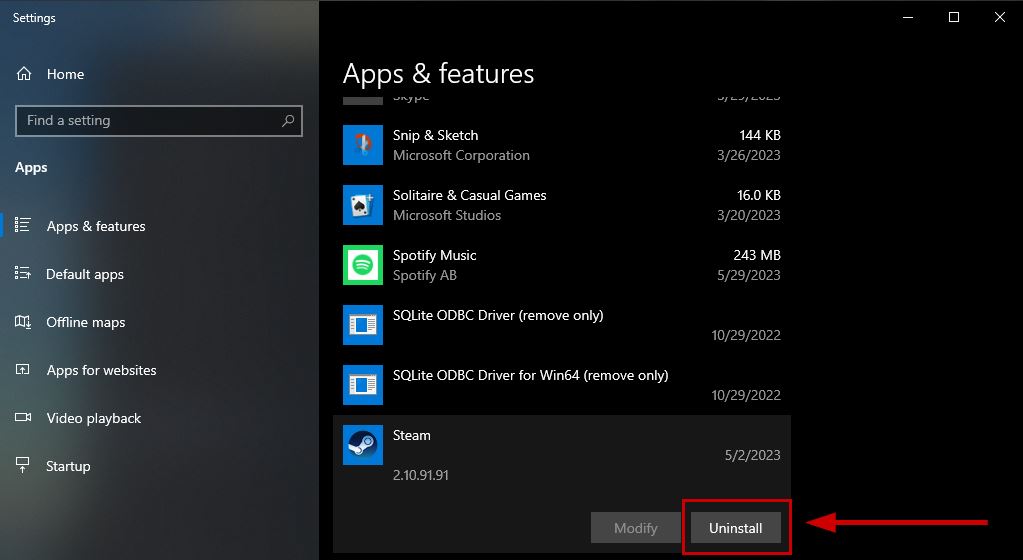Select SQLite ODBC Driver for Win64 name
Screen dimensions: 1023x560
point(530,375)
